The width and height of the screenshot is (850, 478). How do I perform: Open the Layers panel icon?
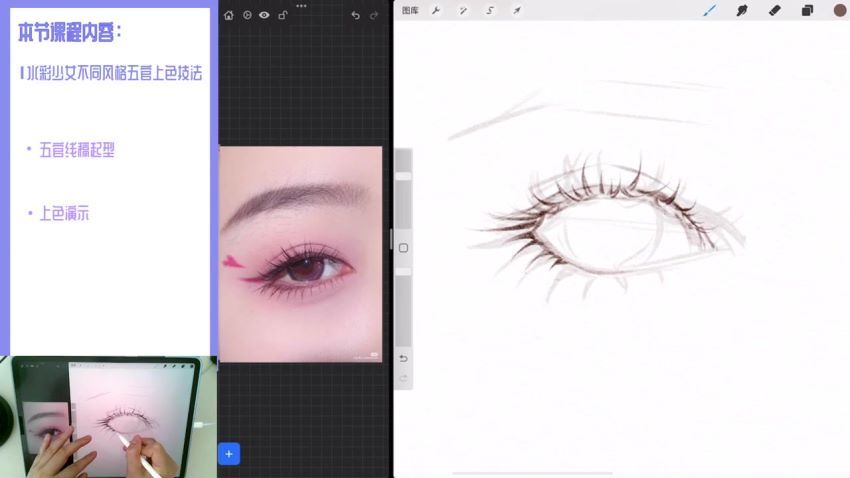[807, 10]
